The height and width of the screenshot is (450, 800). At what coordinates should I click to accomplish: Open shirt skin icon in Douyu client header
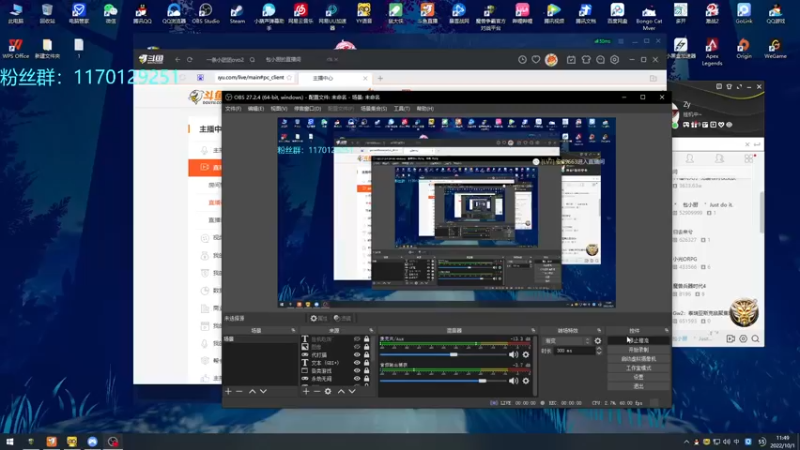[x=586, y=60]
